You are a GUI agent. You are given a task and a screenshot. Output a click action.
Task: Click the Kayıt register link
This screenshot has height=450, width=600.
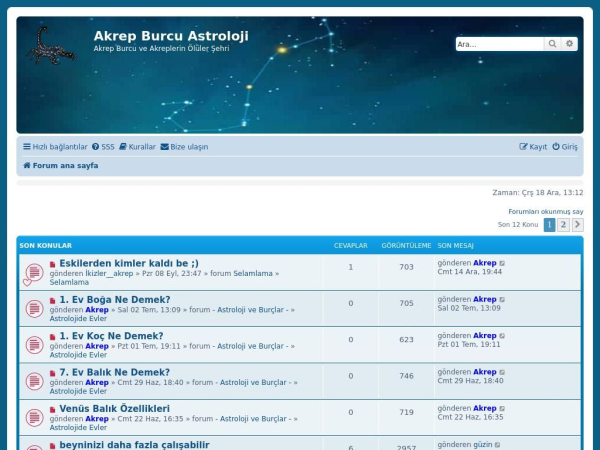point(533,147)
